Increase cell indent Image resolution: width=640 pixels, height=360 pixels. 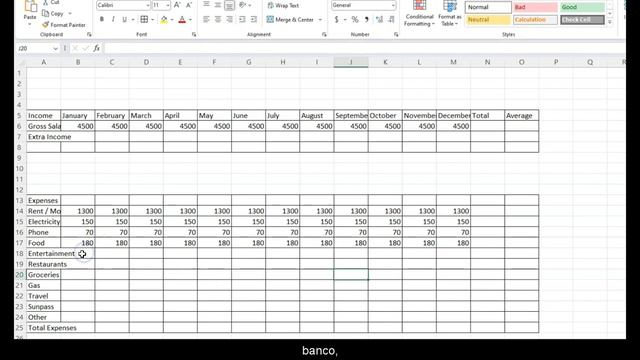[x=253, y=19]
